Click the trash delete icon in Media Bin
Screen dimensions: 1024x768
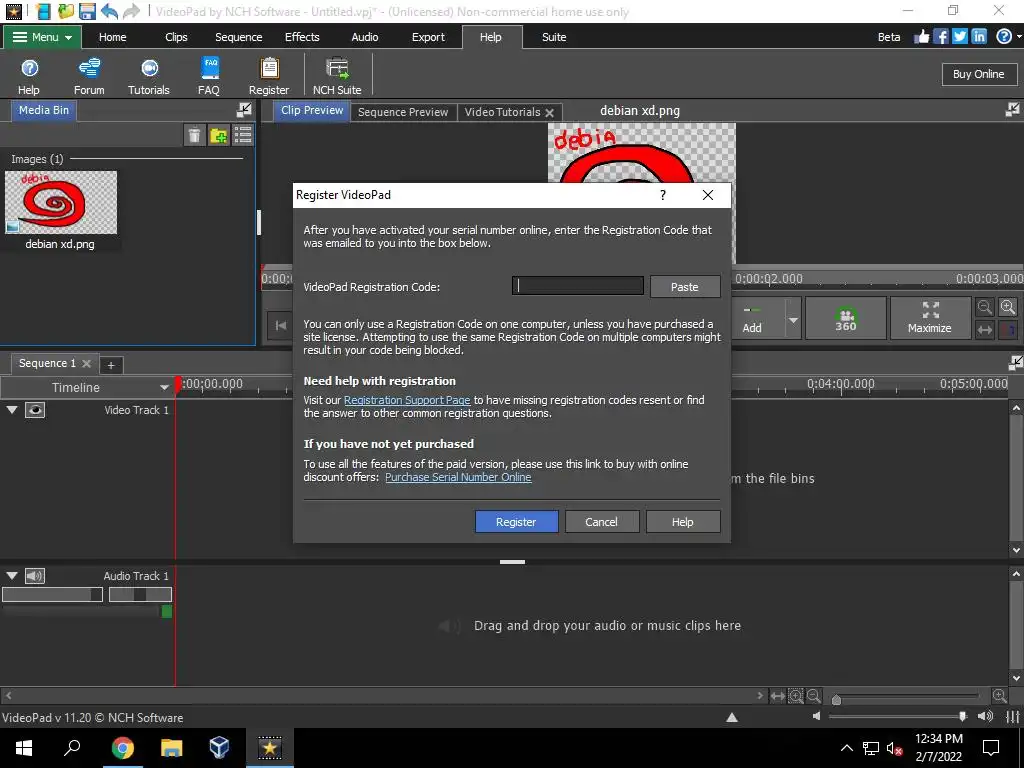(x=194, y=135)
